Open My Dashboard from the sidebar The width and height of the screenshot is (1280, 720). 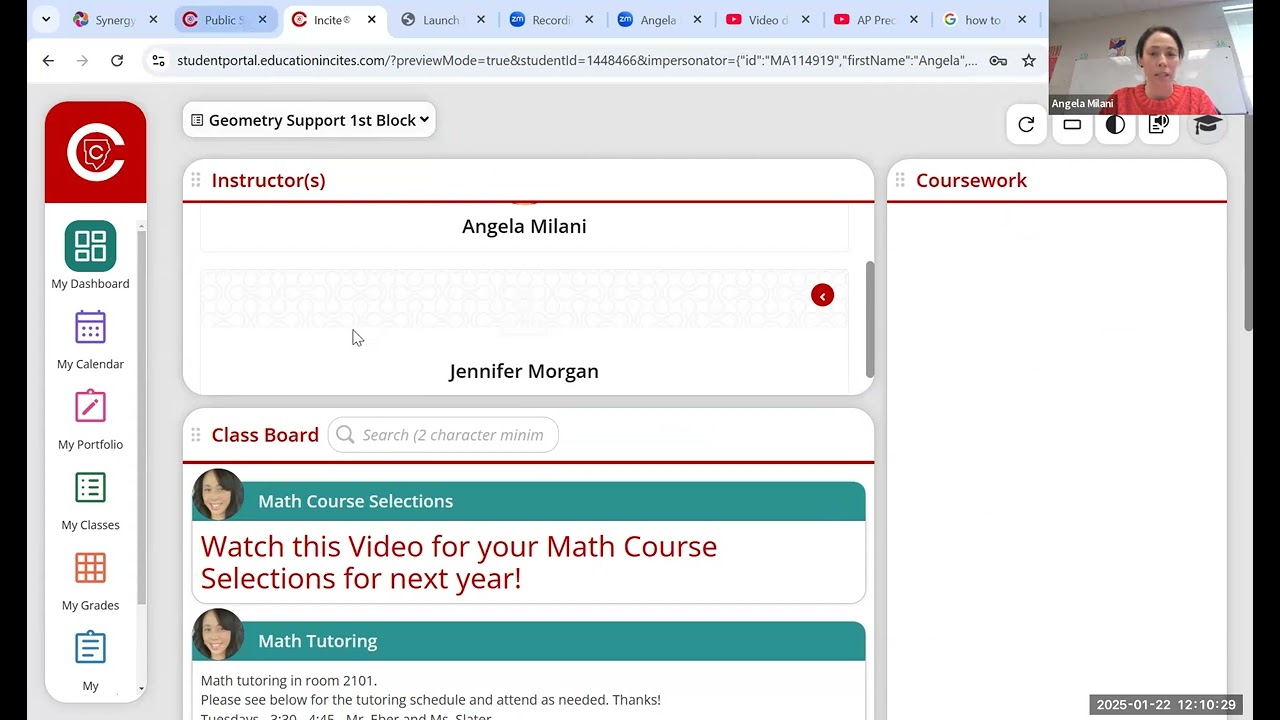tap(90, 256)
